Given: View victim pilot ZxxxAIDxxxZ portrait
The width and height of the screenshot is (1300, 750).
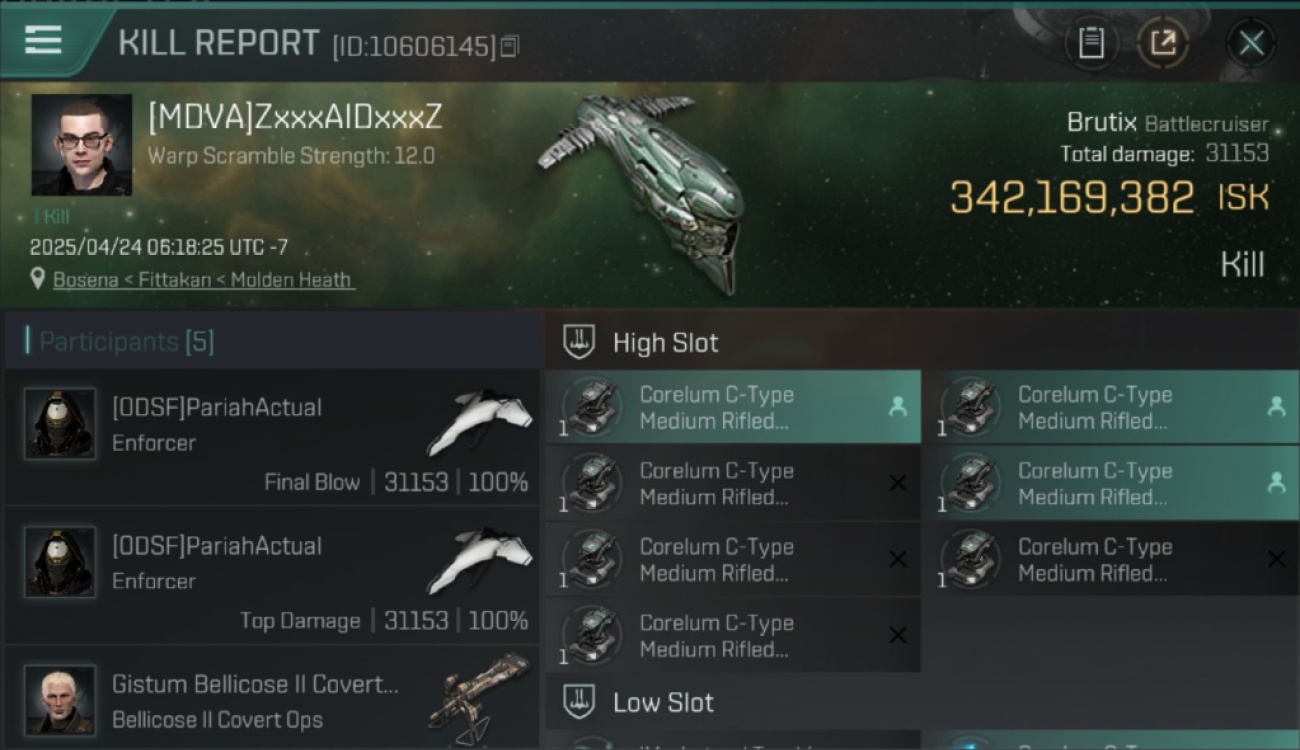Looking at the screenshot, I should click(82, 145).
